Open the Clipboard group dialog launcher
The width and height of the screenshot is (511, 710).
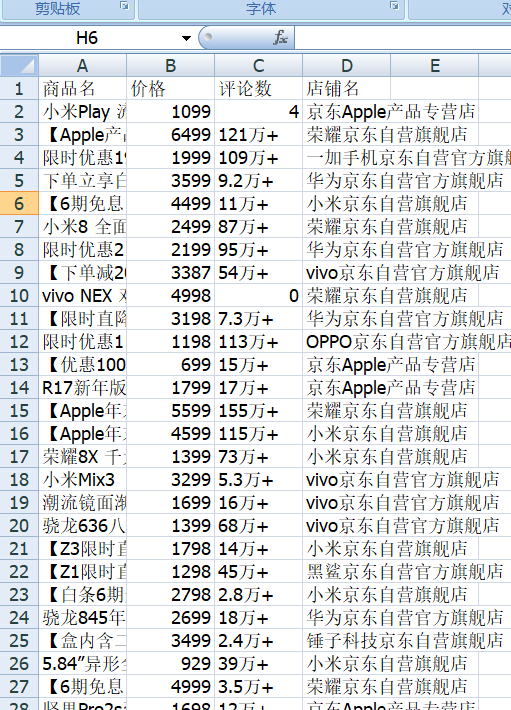[124, 6]
